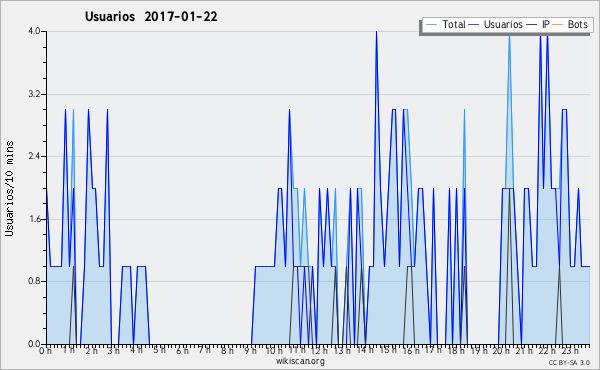Click the '0.0' y-axis value
Image resolution: width=600 pixels, height=370 pixels.
click(34, 344)
